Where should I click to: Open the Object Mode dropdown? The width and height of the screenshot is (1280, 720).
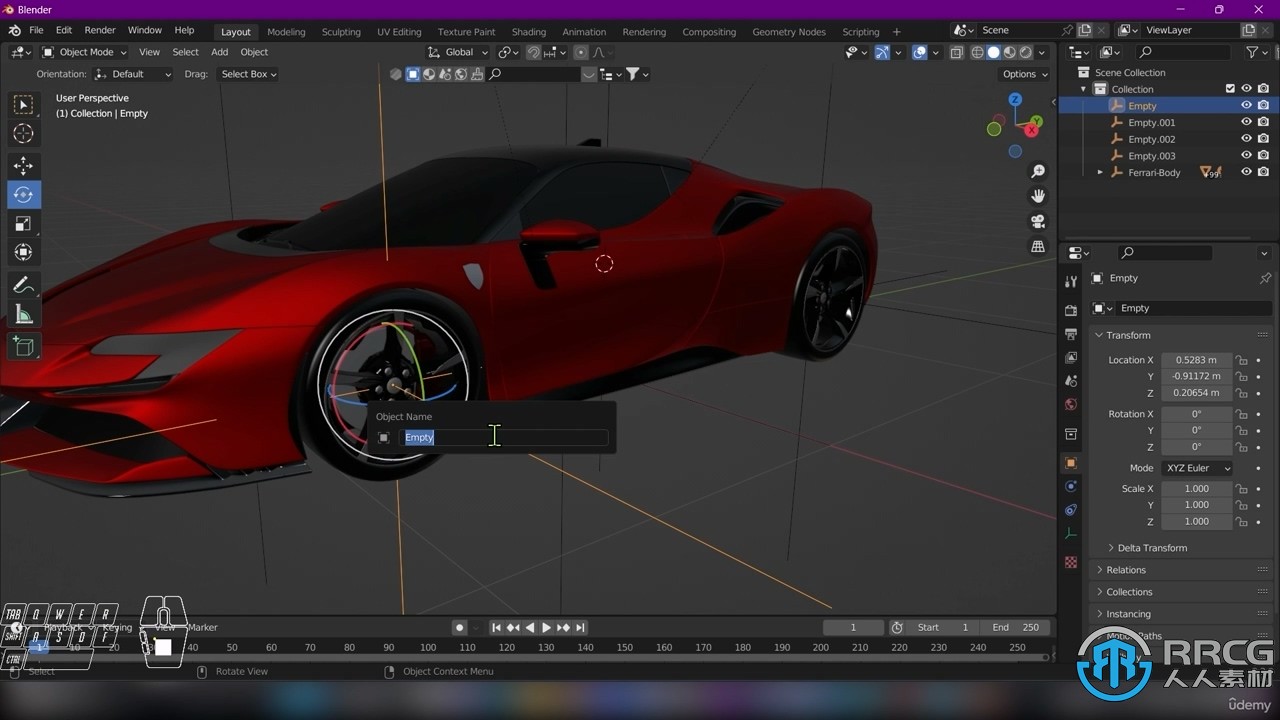[84, 52]
